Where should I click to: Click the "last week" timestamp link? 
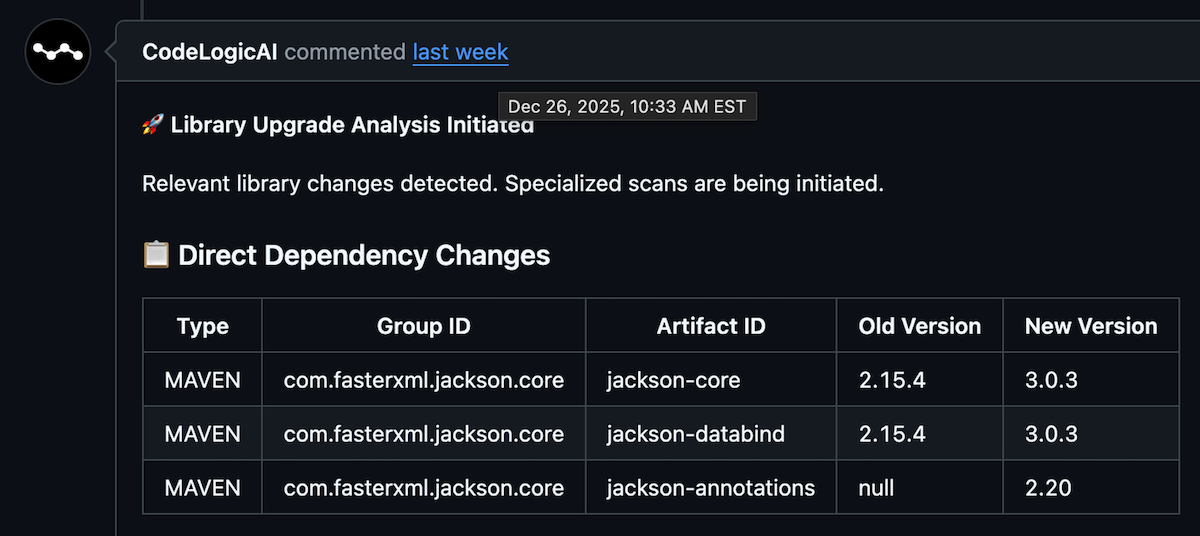[x=460, y=52]
